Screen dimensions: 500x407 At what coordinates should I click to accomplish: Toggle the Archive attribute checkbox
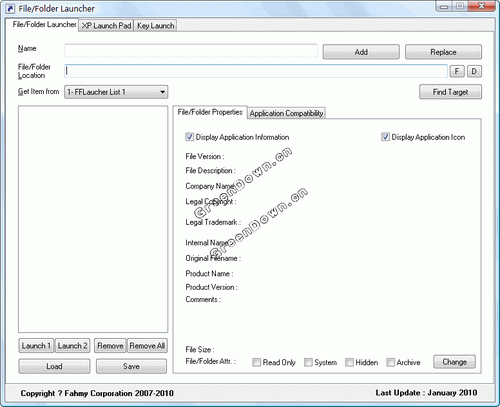[x=390, y=362]
